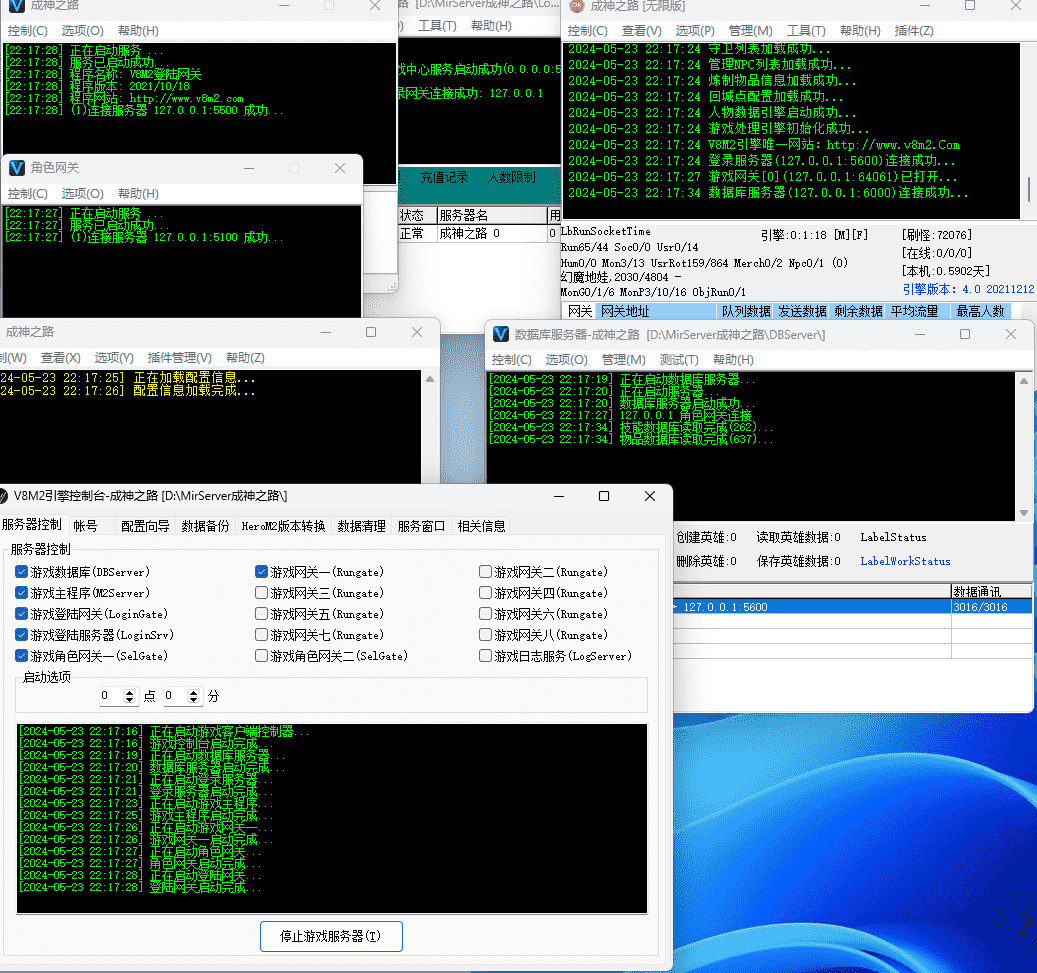Open 帮助(Z) menu
The image size is (1037, 973).
[x=245, y=358]
